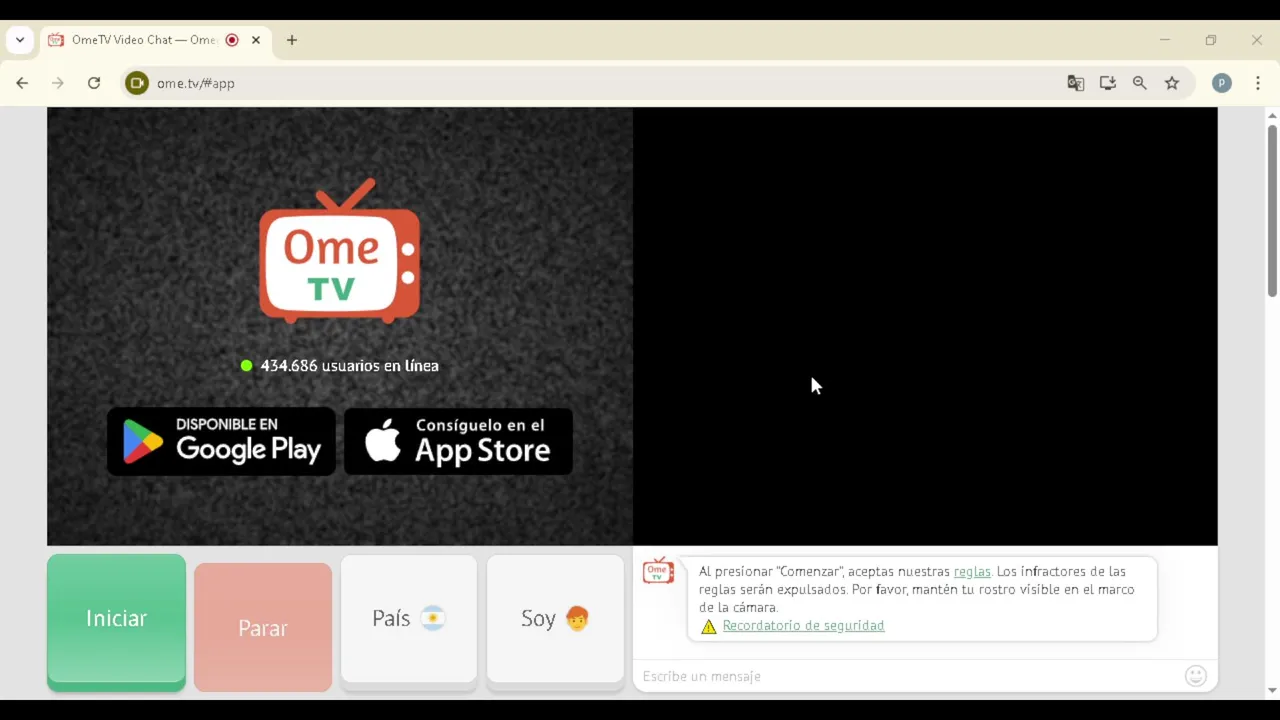Click the scrollbar up arrow
Viewport: 1280px width, 720px height.
(1272, 114)
